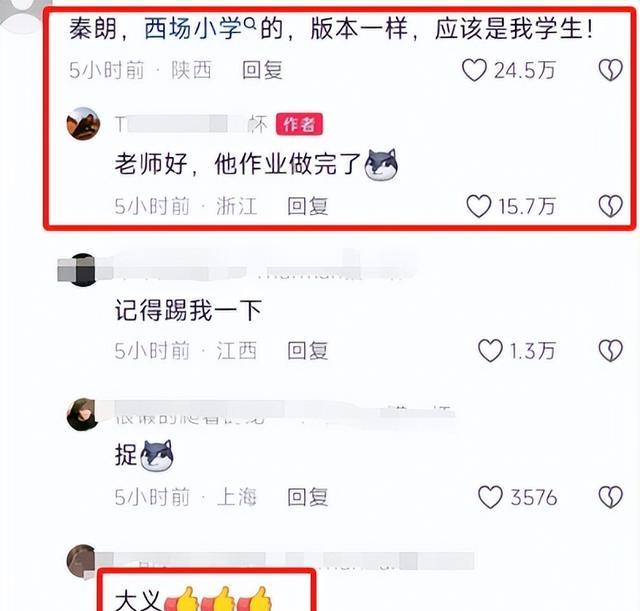Tap the 老师好，他作业做完了 reply text
This screenshot has width=640, height=611.
pos(256,164)
